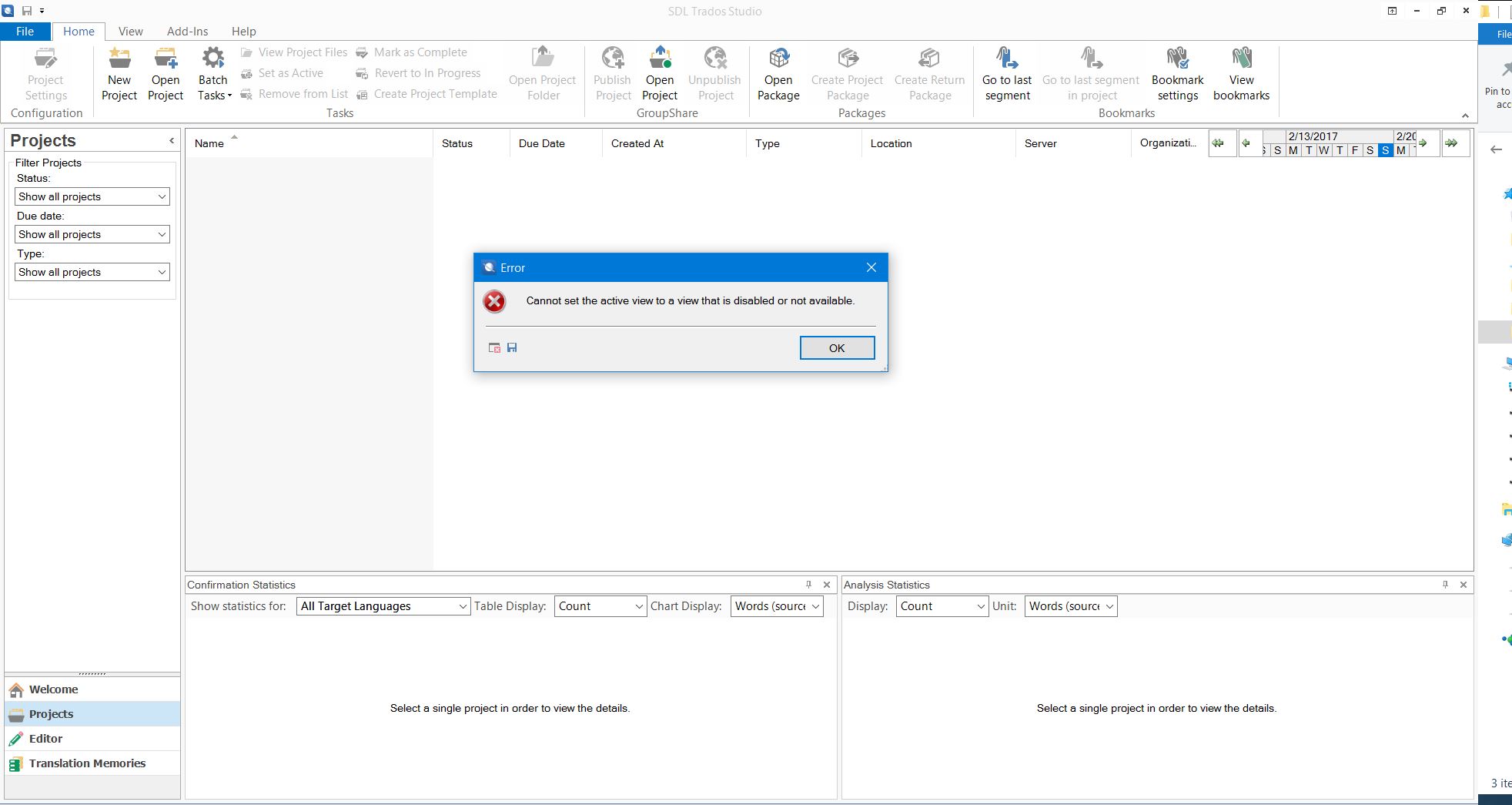Close the Confirmation Statistics panel
The width and height of the screenshot is (1512, 805).
(827, 585)
